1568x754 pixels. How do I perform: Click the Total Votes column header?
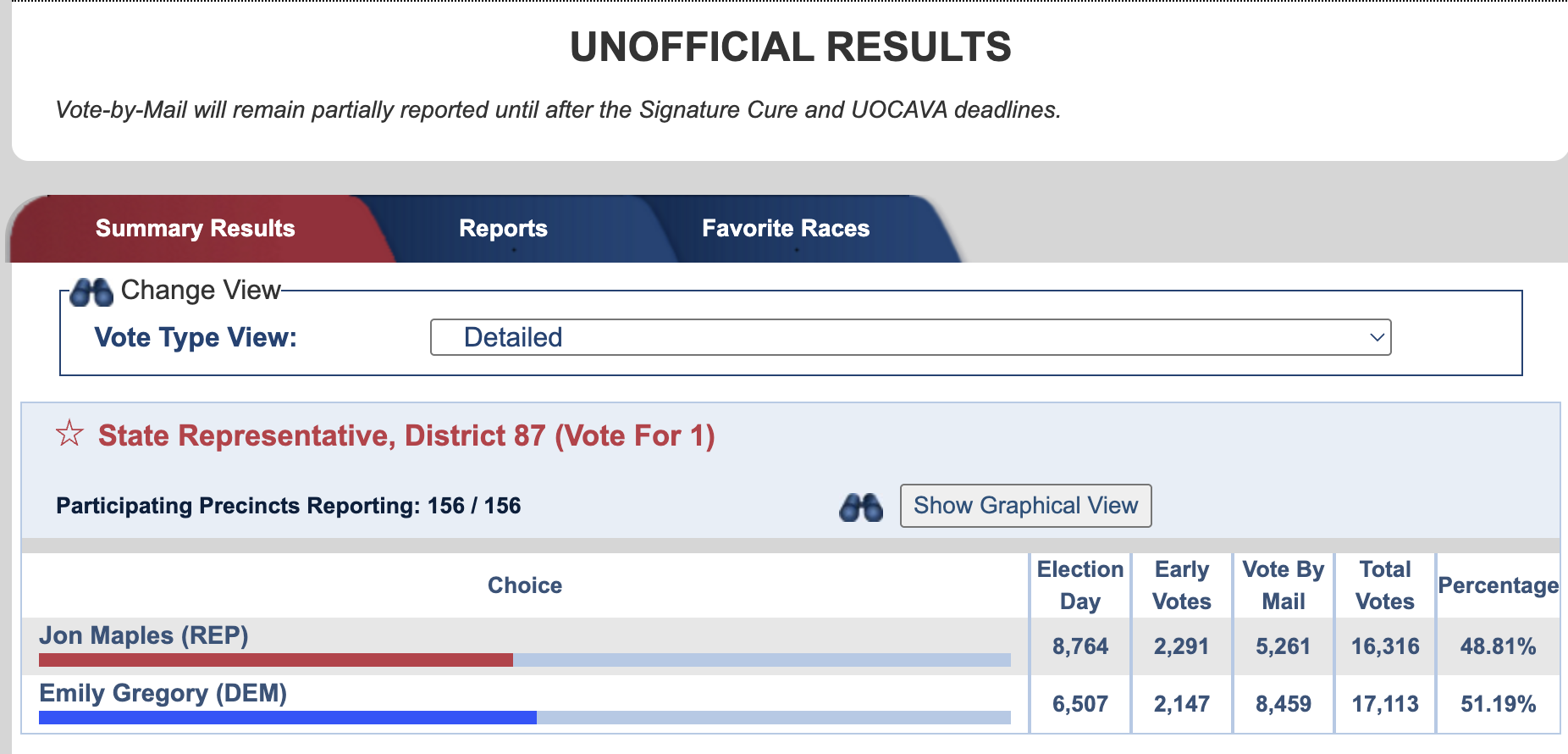click(x=1385, y=585)
